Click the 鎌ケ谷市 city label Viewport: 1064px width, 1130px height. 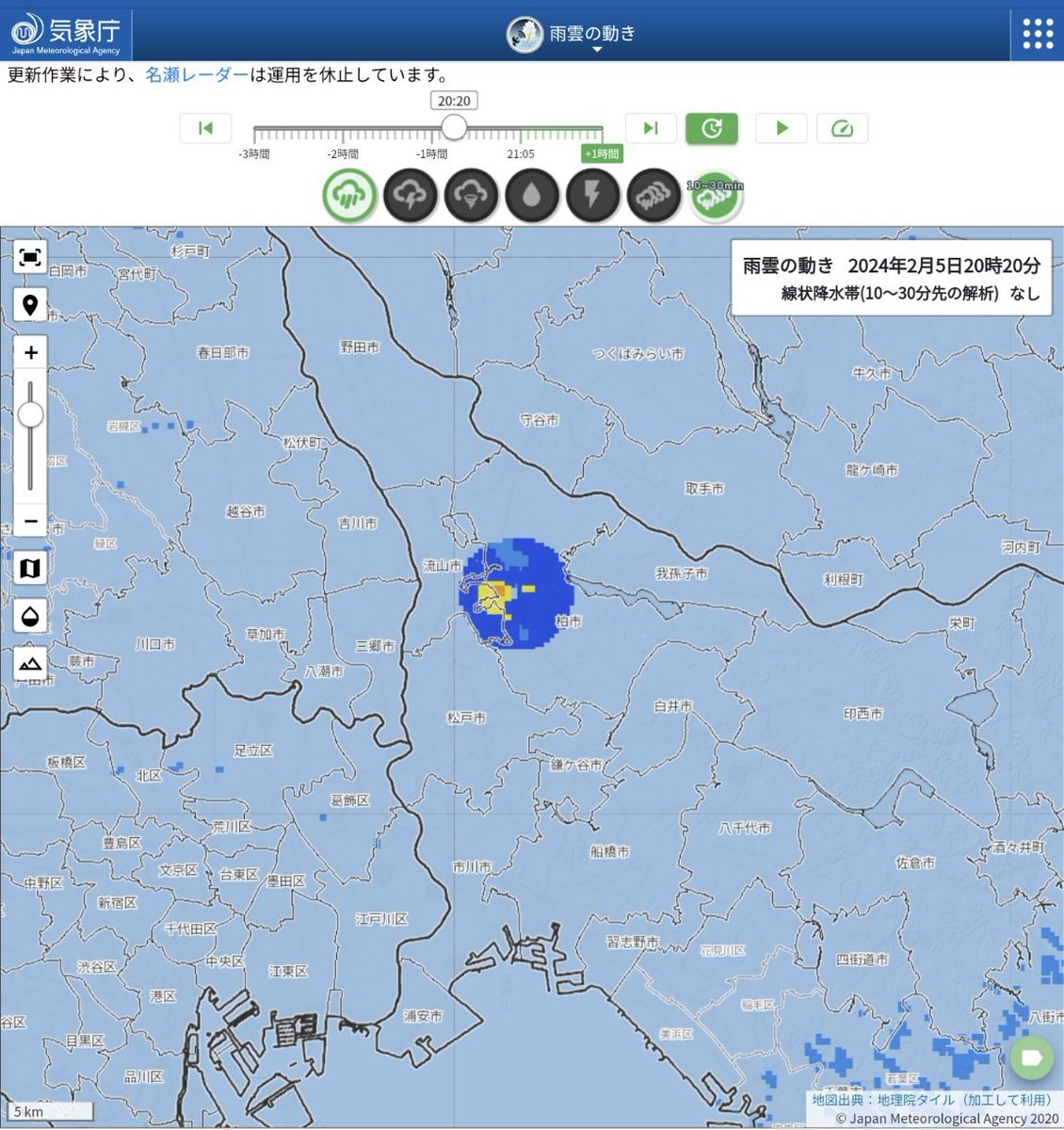pyautogui.click(x=577, y=765)
